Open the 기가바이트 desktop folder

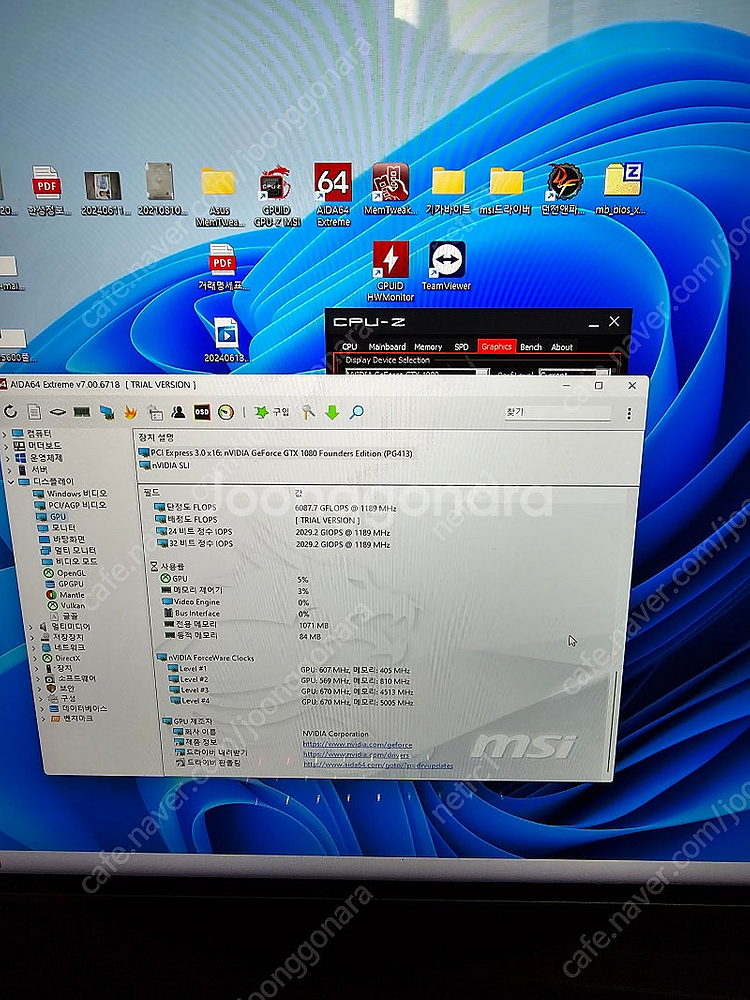tap(448, 190)
